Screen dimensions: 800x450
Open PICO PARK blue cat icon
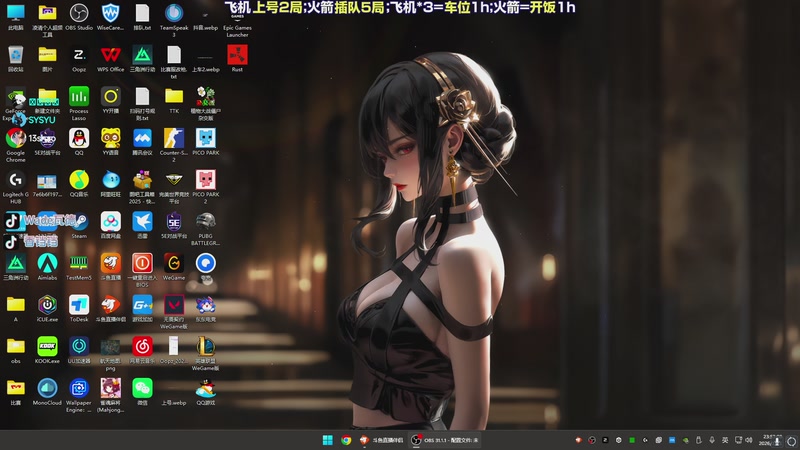206,139
